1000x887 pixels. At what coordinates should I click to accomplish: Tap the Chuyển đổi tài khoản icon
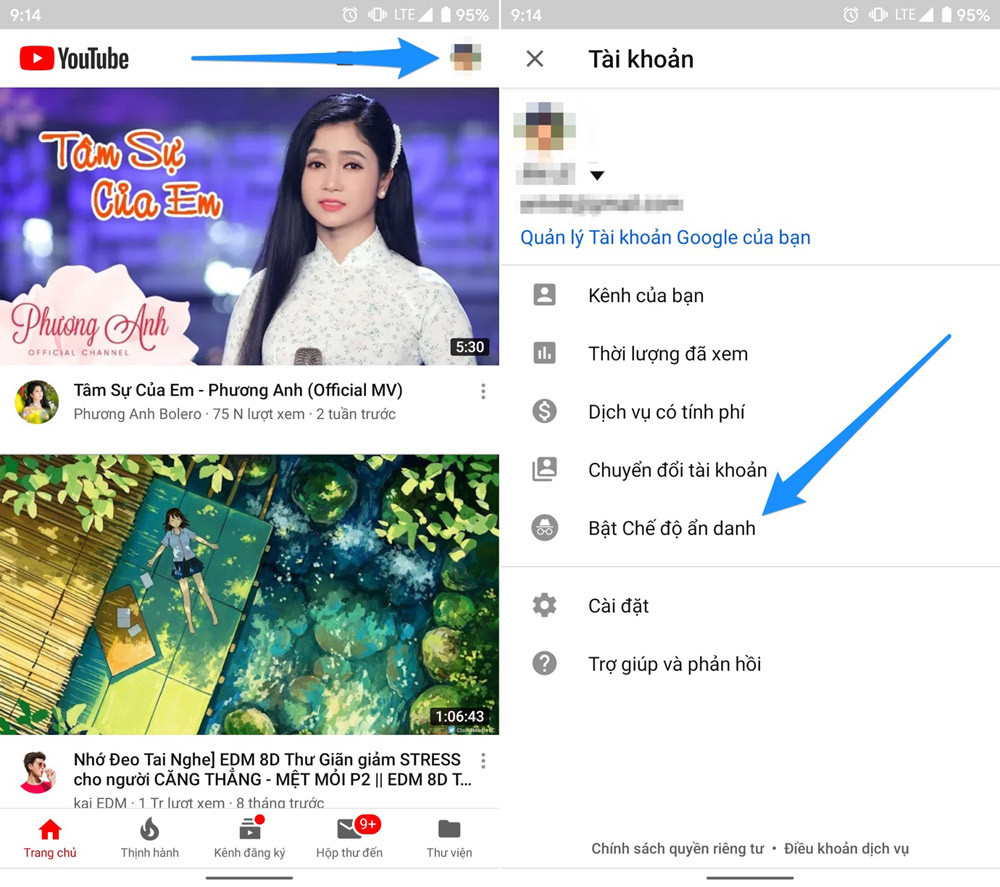544,470
